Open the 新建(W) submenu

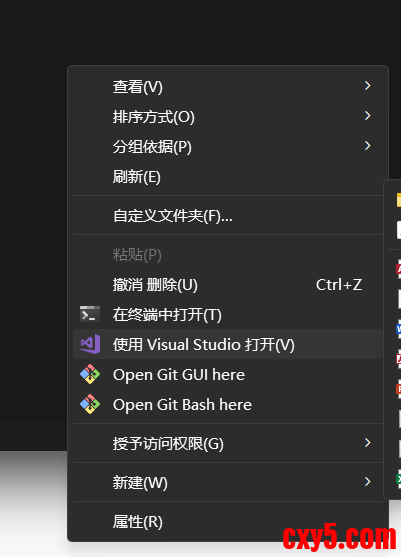[227, 482]
